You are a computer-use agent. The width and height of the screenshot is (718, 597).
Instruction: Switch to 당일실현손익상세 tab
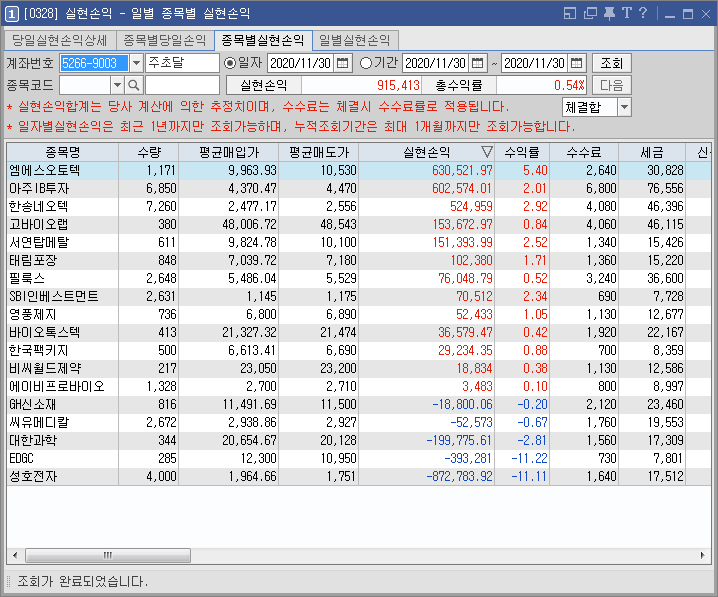(60, 40)
